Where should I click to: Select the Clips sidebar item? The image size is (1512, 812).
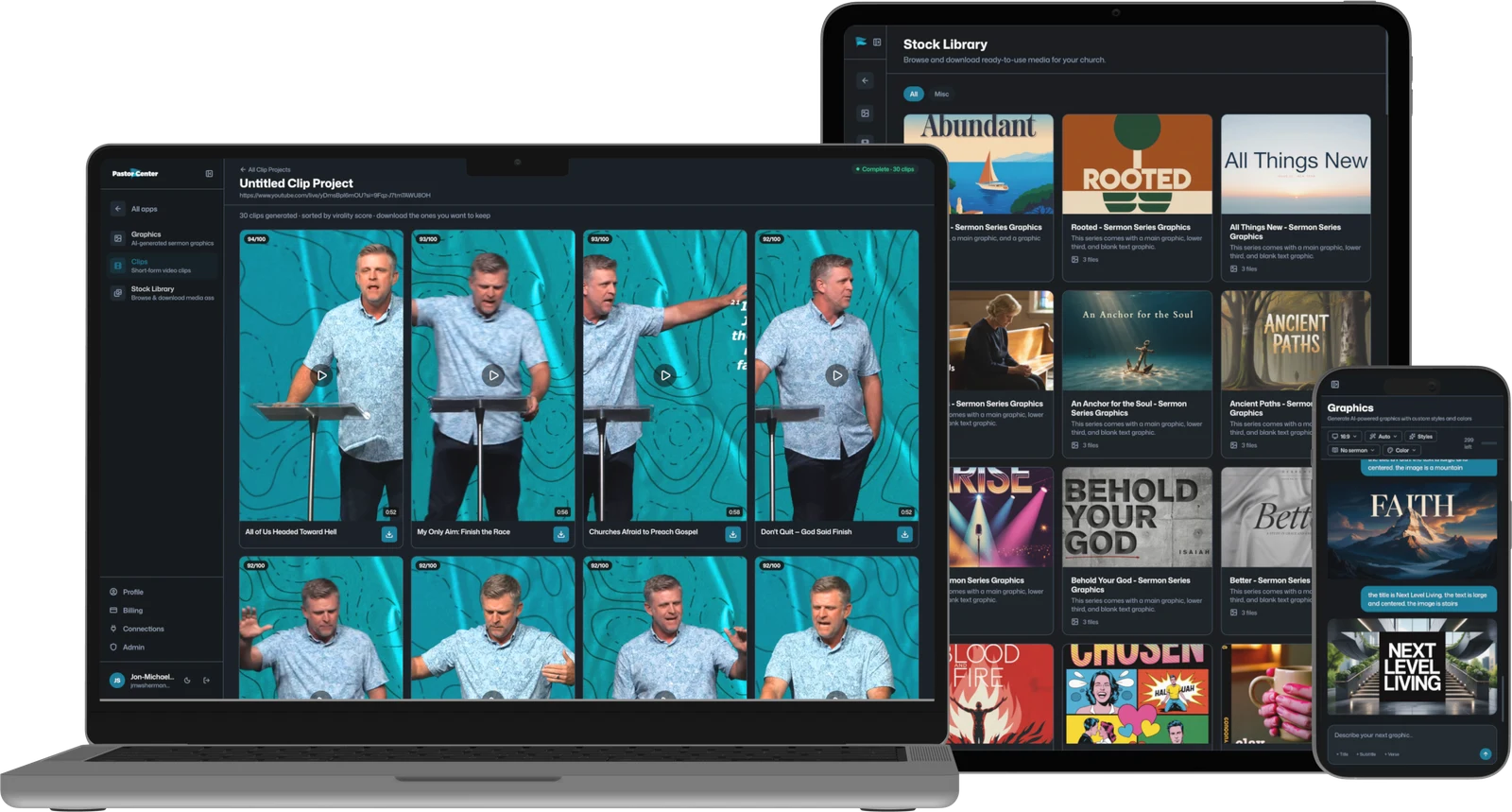[162, 266]
